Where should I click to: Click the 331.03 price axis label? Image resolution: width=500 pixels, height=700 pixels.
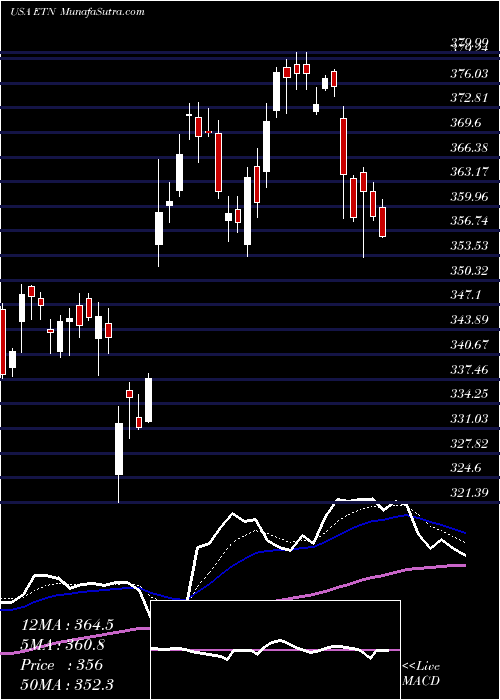coord(469,419)
